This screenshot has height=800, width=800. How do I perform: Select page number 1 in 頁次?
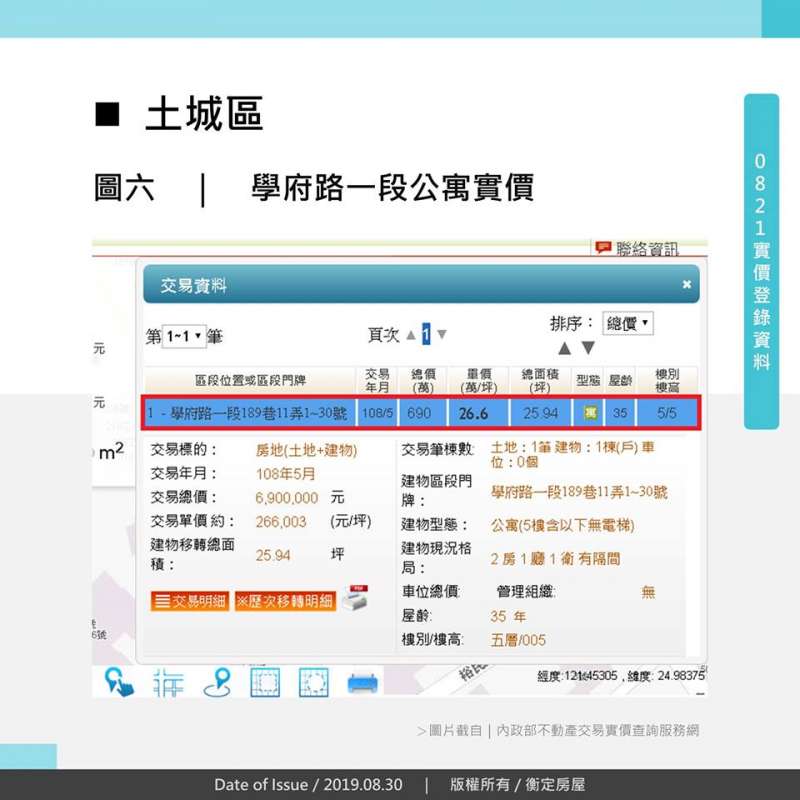click(426, 335)
